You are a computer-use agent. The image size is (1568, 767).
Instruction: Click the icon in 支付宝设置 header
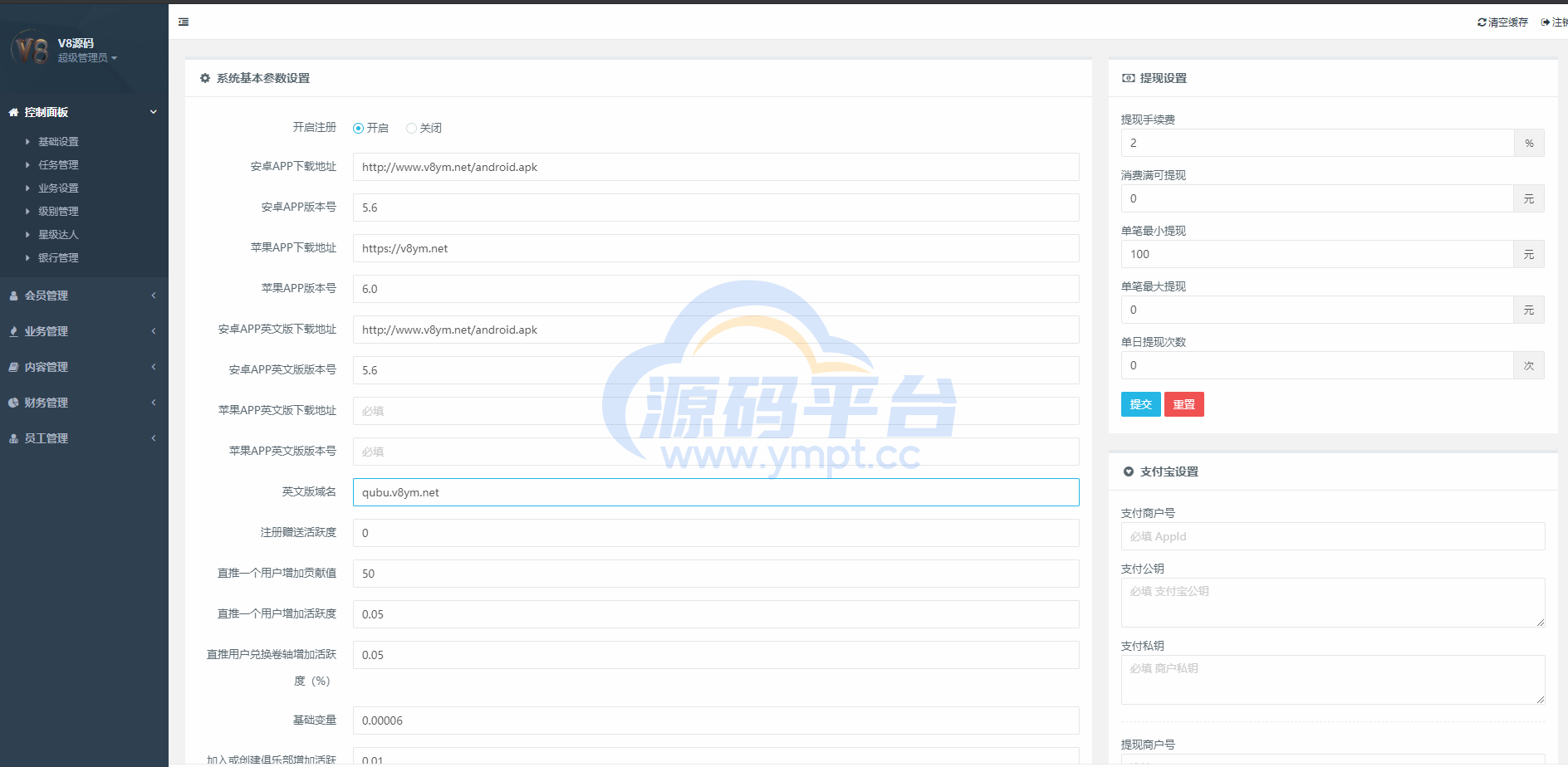click(1128, 471)
